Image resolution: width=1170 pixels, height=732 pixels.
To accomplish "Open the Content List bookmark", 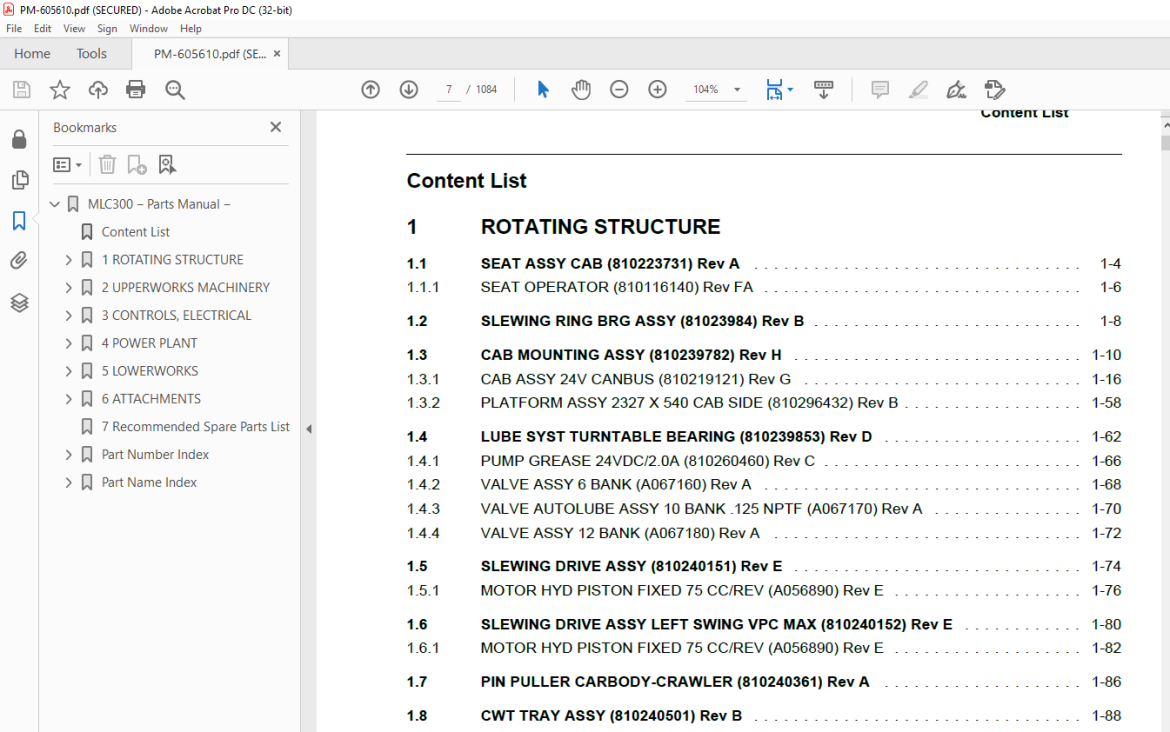I will point(135,232).
